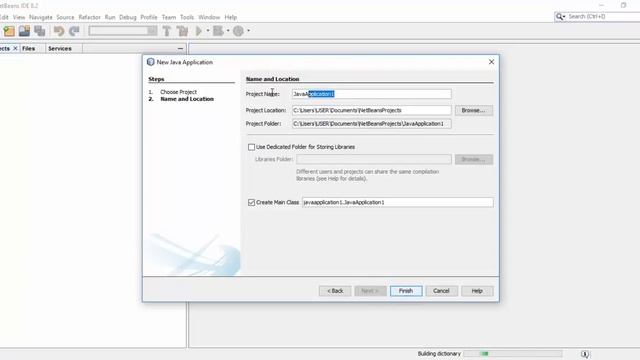The height and width of the screenshot is (360, 640).
Task: Click the Save All toolbar icon
Action: tap(40, 31)
